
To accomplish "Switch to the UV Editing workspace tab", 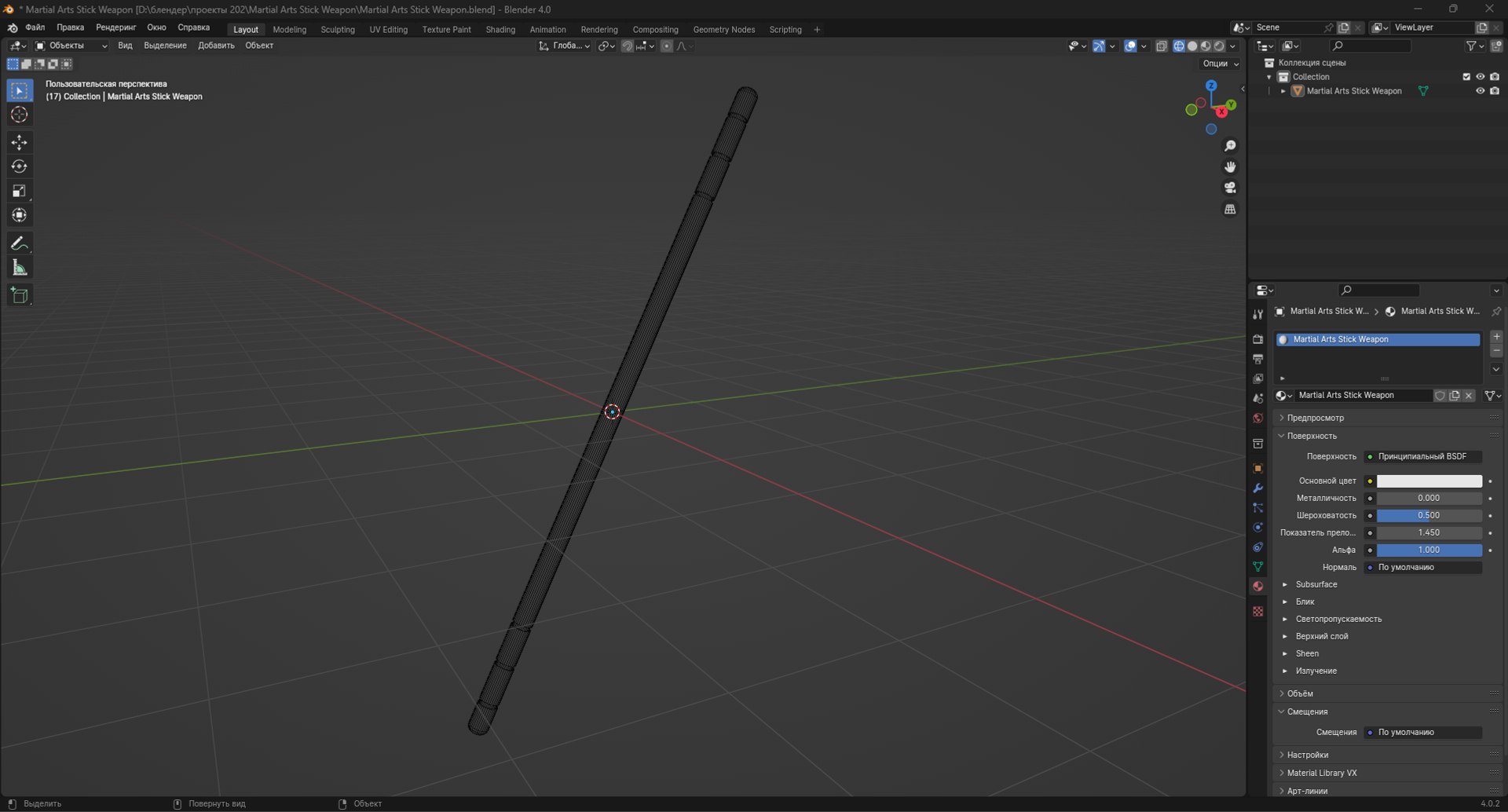I will tap(388, 30).
